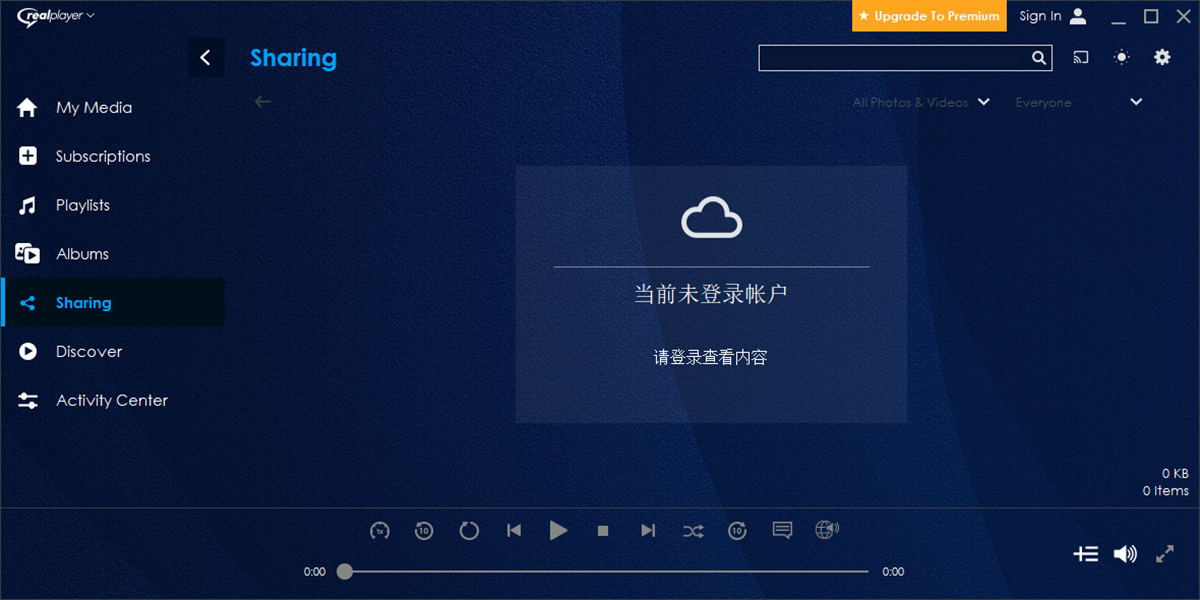The image size is (1200, 600).
Task: Open the equalizer settings icon
Action: pos(1086,553)
